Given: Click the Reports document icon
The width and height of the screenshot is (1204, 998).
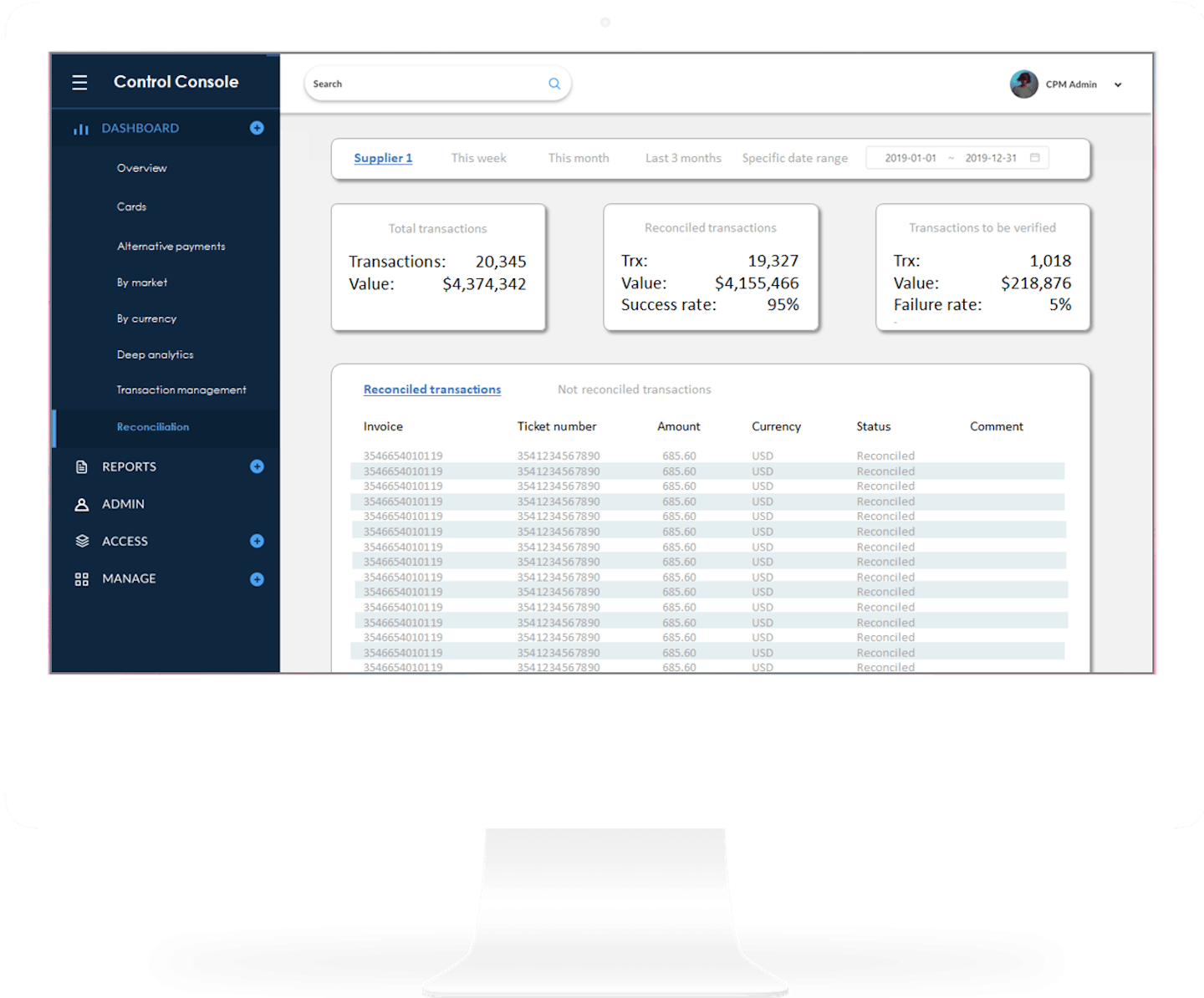Looking at the screenshot, I should (81, 467).
